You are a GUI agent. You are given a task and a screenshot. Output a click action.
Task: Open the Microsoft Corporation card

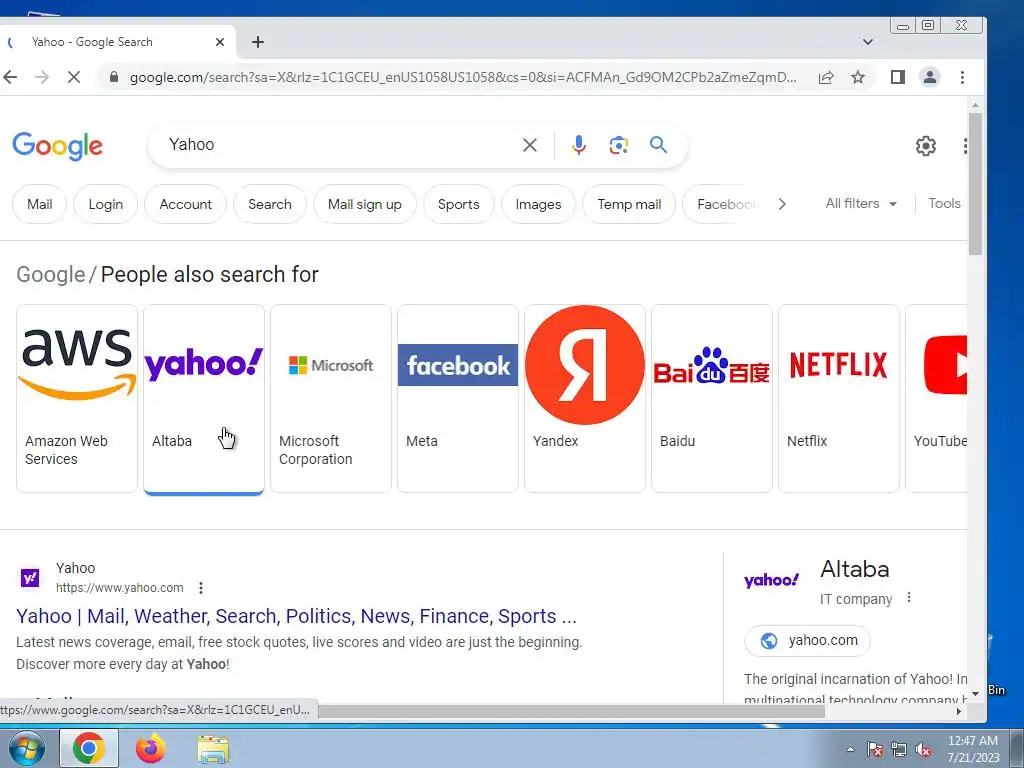tap(331, 398)
